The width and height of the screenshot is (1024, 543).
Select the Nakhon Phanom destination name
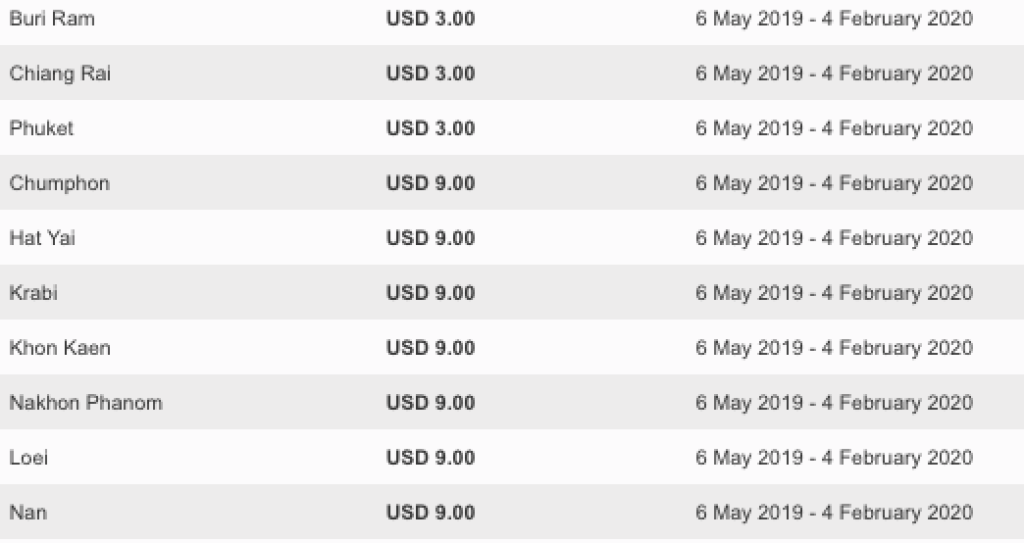(86, 403)
